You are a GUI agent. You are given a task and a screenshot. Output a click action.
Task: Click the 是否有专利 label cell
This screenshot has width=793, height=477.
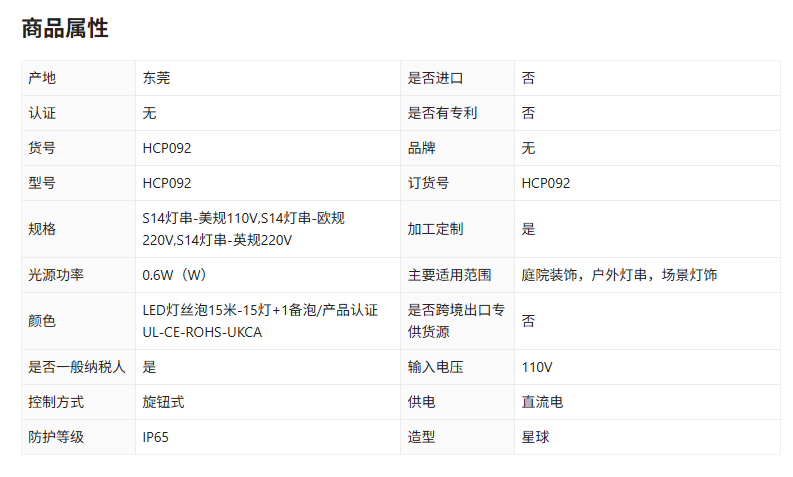pos(442,113)
